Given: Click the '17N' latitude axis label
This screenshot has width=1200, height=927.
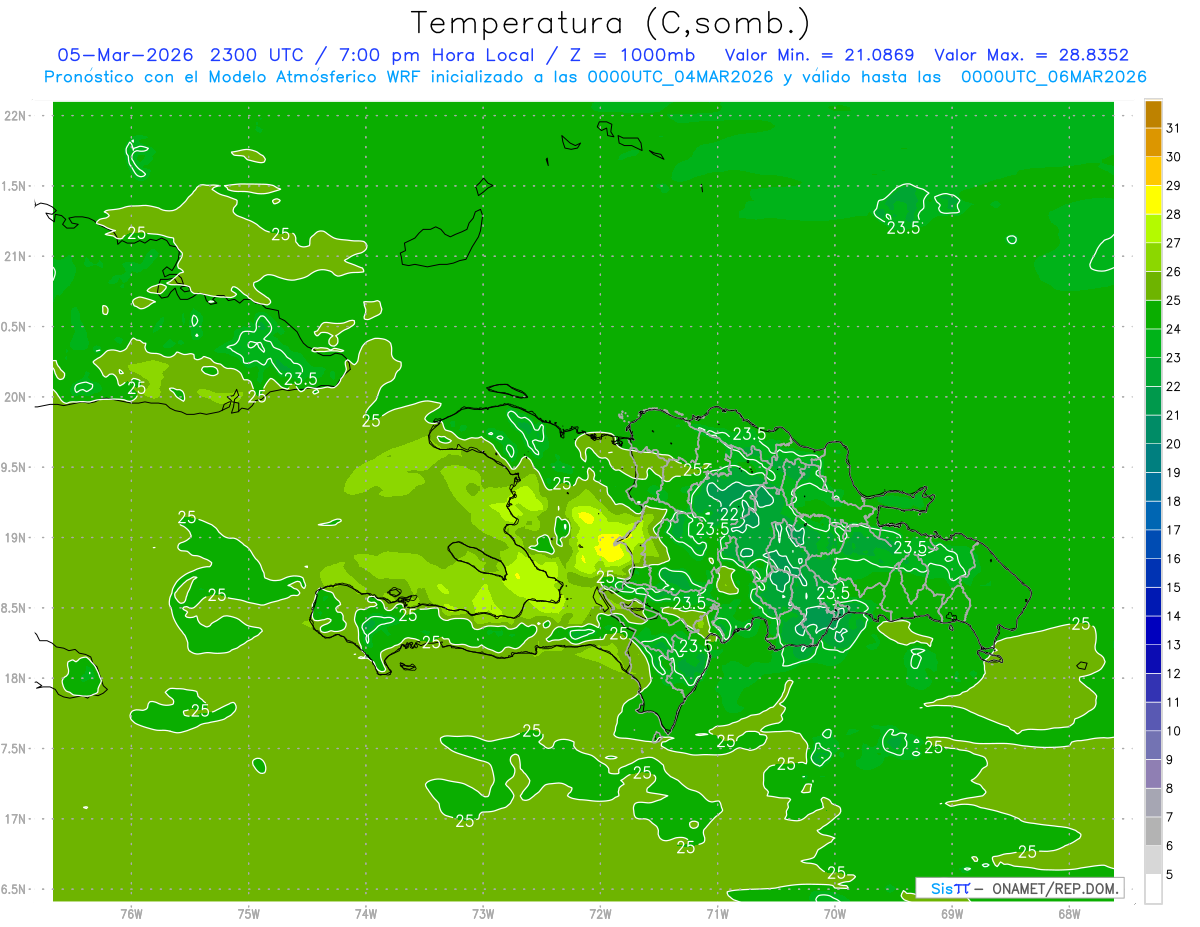Looking at the screenshot, I should 17,819.
